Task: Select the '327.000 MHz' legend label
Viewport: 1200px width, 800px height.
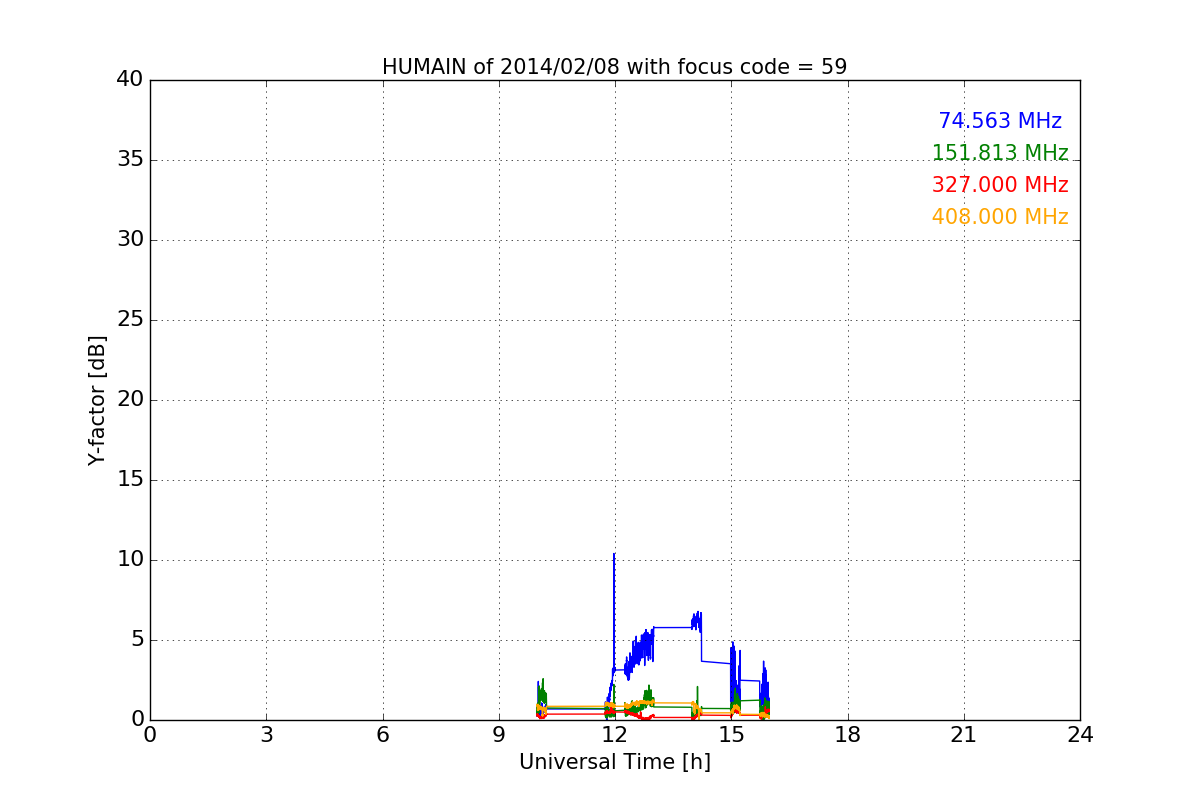Action: pos(1000,185)
